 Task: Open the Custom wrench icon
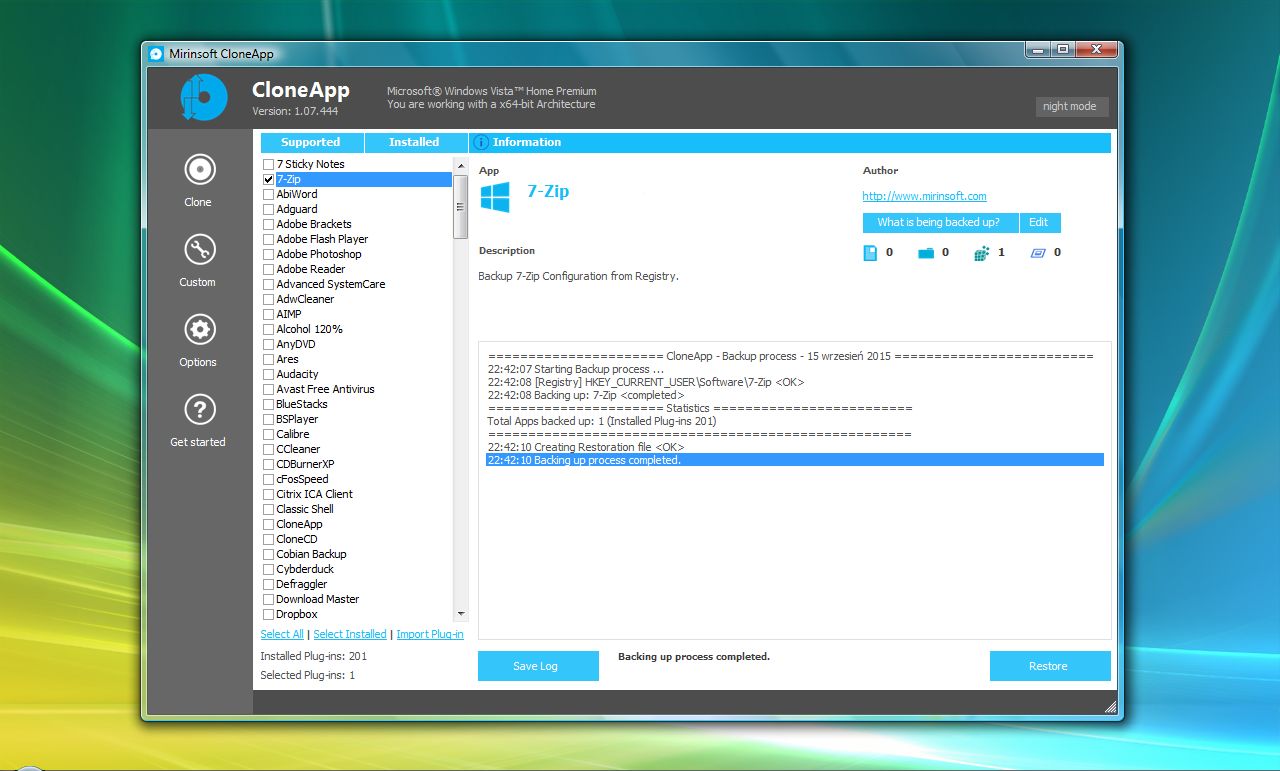point(200,250)
